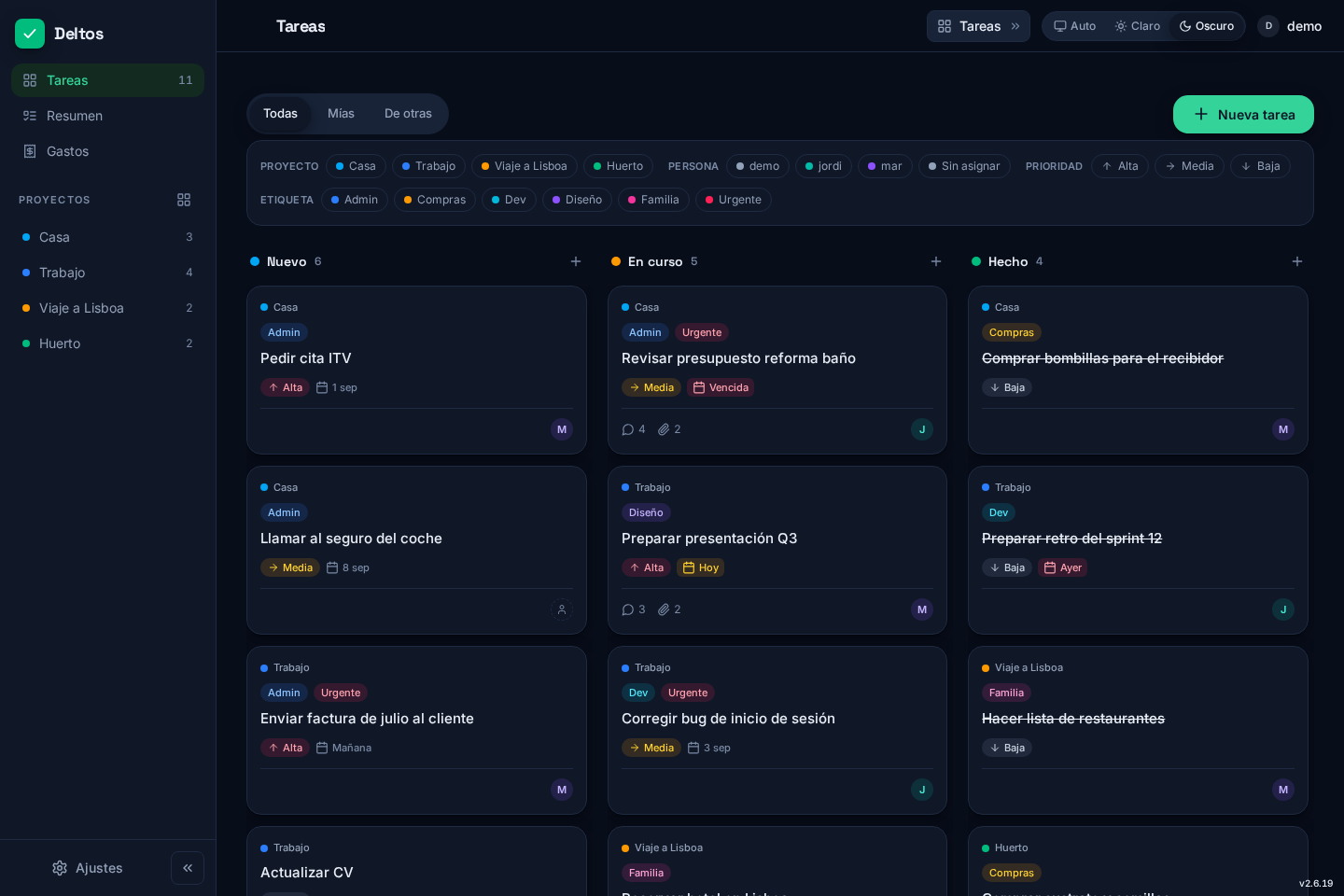Filter by persona jordi
1344x896 pixels.
click(824, 166)
